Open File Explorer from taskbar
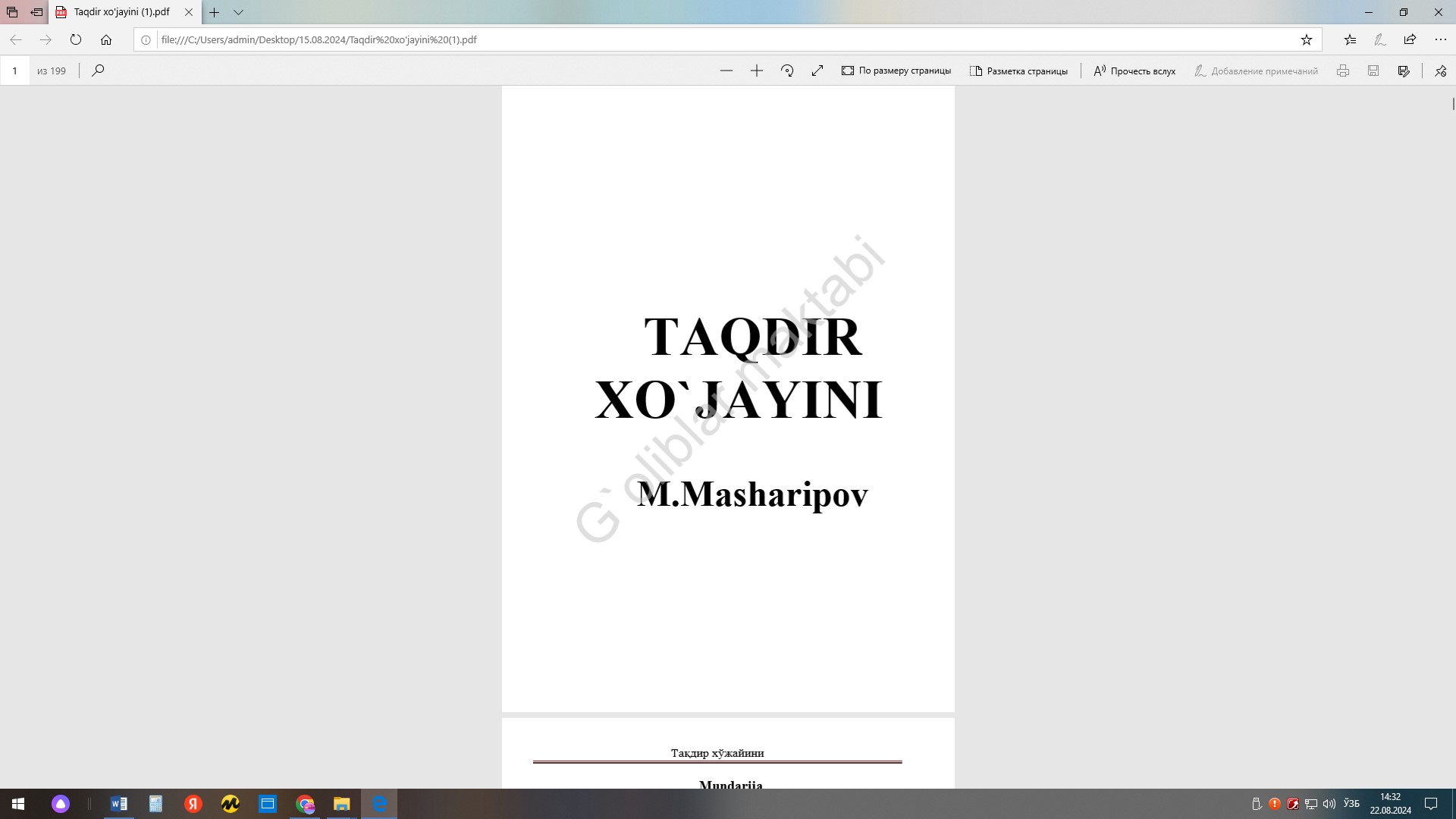The height and width of the screenshot is (819, 1456). pyautogui.click(x=342, y=804)
